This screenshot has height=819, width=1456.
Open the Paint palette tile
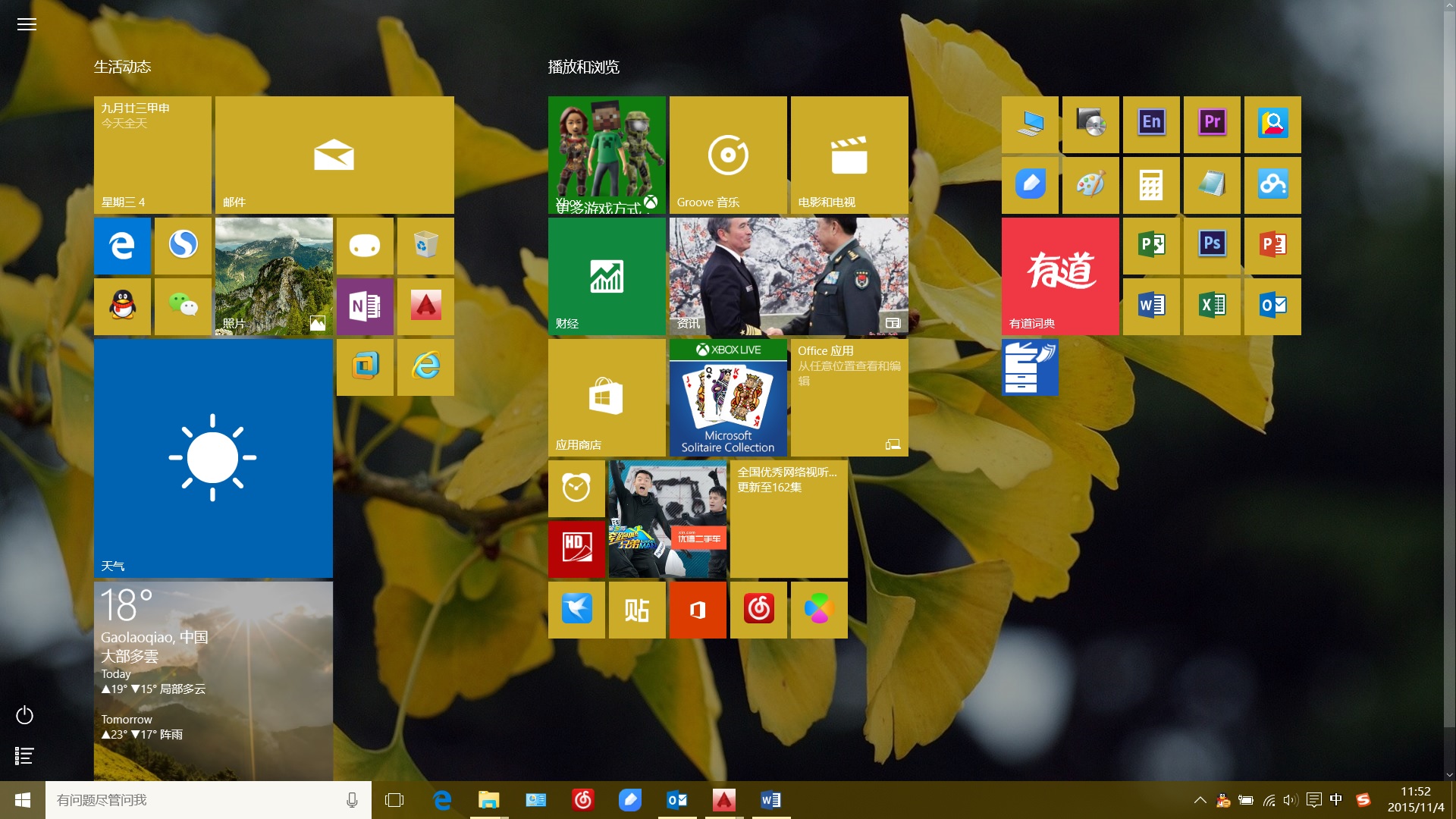(x=1090, y=185)
